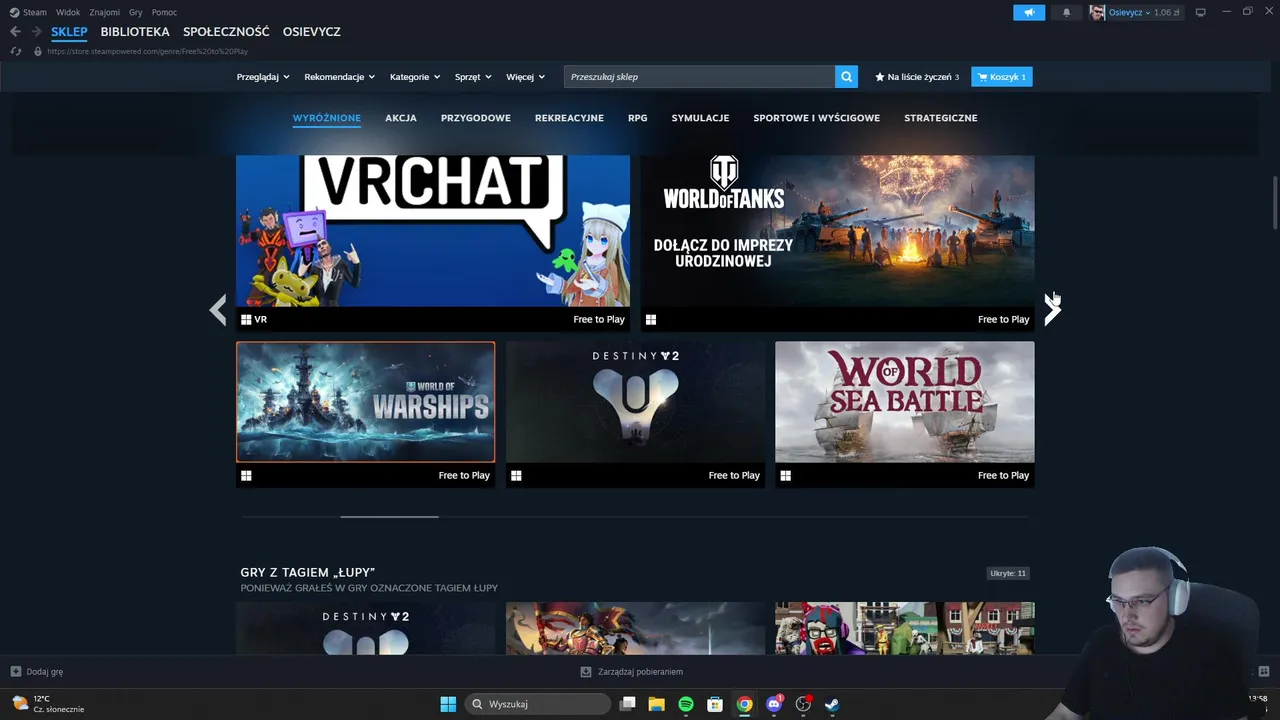Expand the Sprzęt dropdown

474,77
